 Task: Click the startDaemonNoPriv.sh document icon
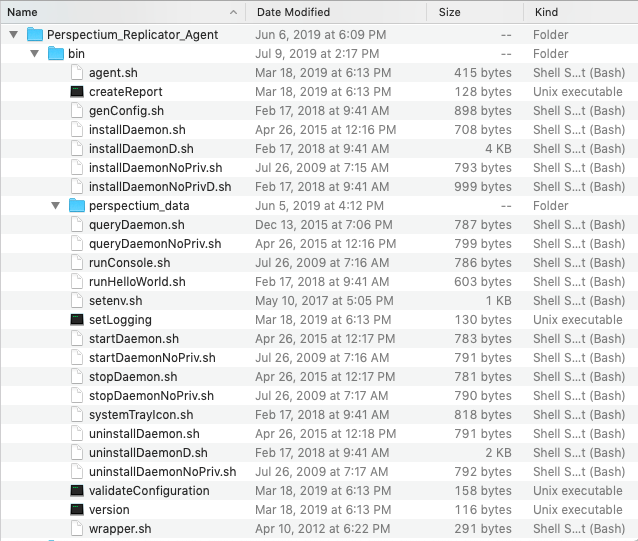click(77, 358)
